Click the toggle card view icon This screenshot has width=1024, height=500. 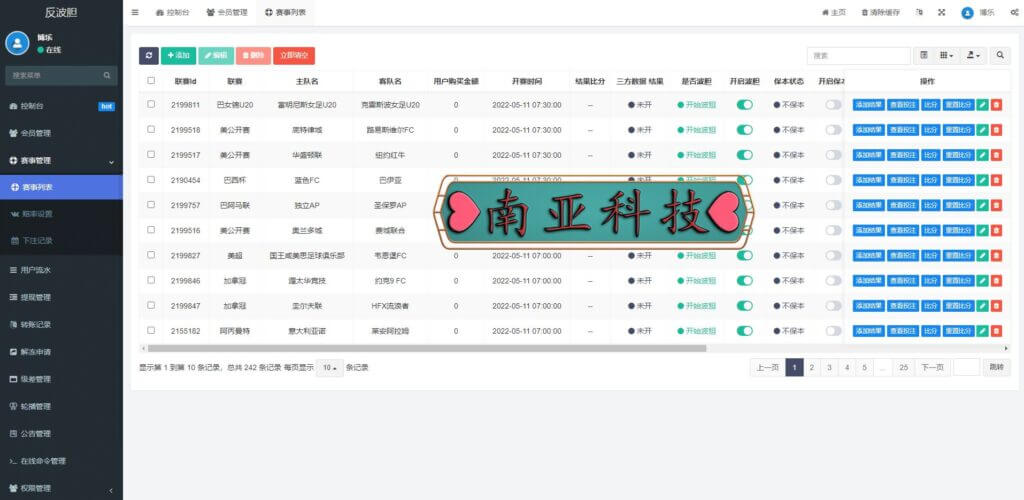[x=923, y=56]
